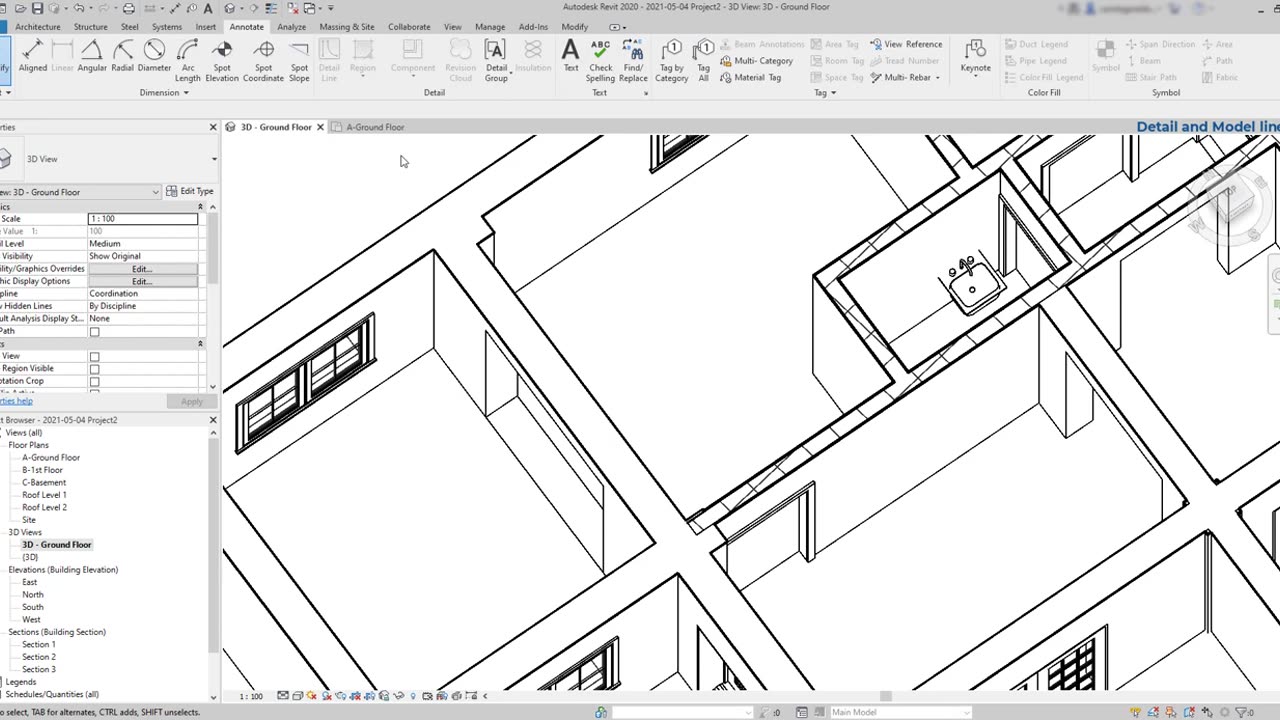The image size is (1280, 720).
Task: Select the Aligned dimension tool
Action: click(32, 57)
